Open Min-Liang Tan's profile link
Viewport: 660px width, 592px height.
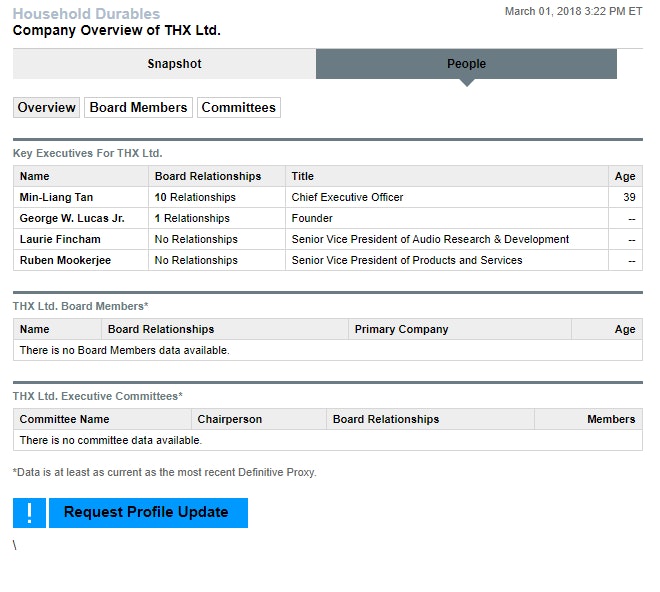coord(56,198)
